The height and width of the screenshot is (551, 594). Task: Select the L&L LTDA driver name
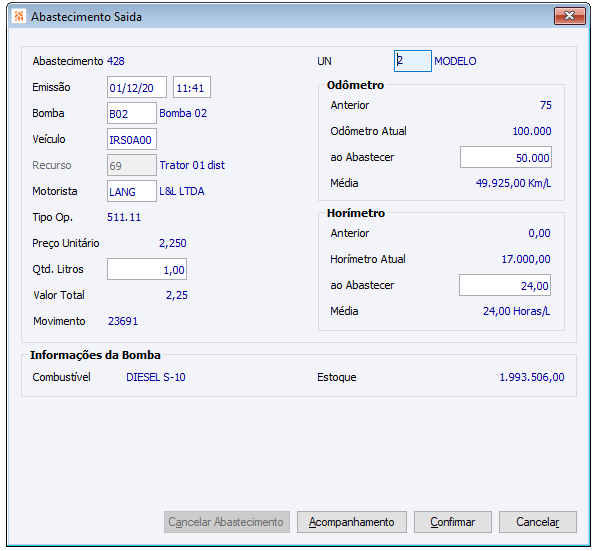[181, 191]
